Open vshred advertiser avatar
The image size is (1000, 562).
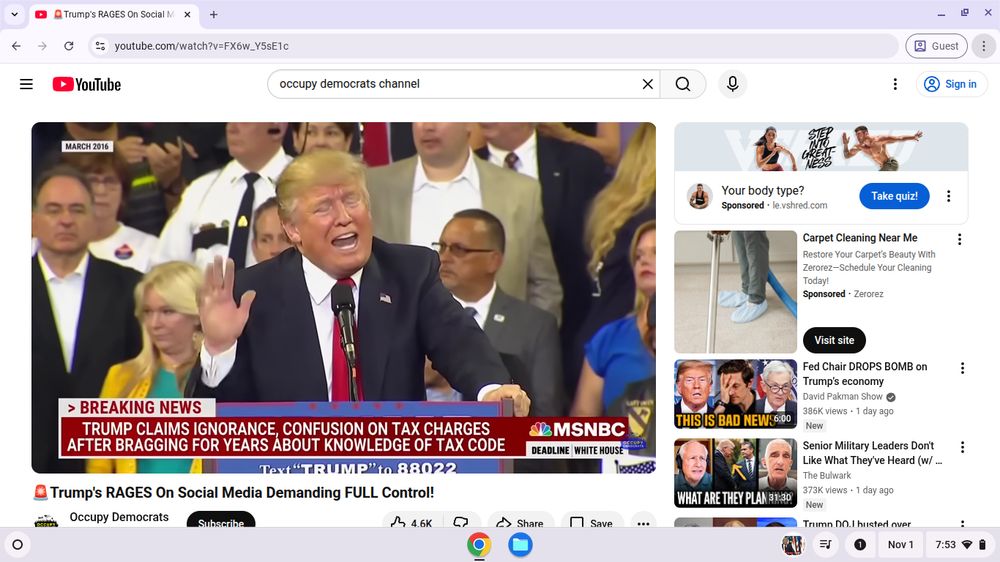(700, 196)
